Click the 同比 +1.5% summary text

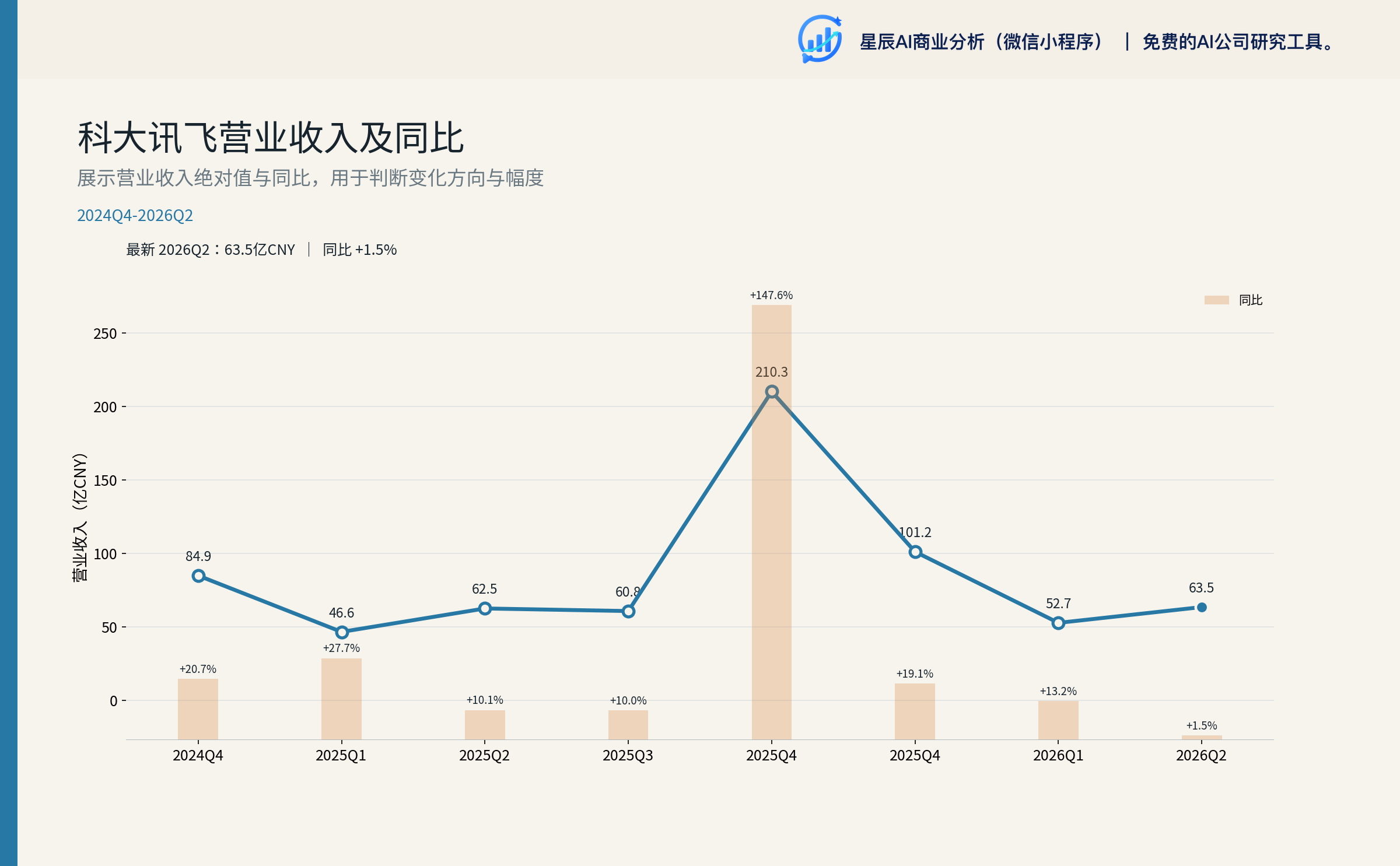click(359, 250)
